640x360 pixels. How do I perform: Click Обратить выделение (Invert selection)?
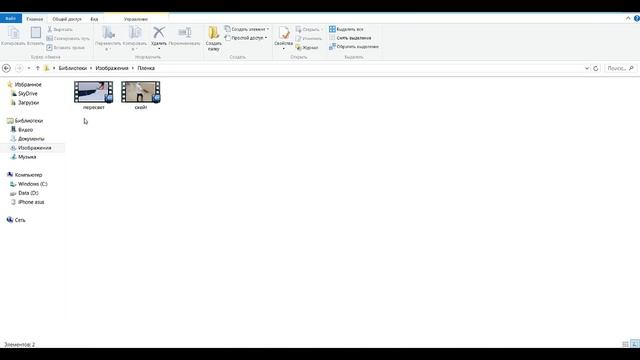tap(354, 47)
